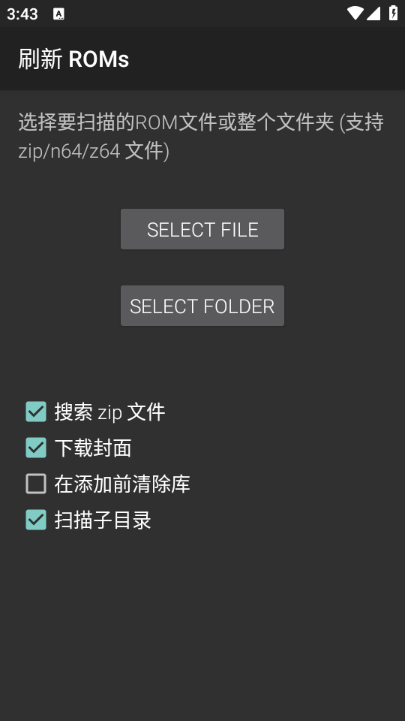Tap the Wi-Fi icon in status bar
Viewport: 405px width, 721px height.
pyautogui.click(x=355, y=13)
